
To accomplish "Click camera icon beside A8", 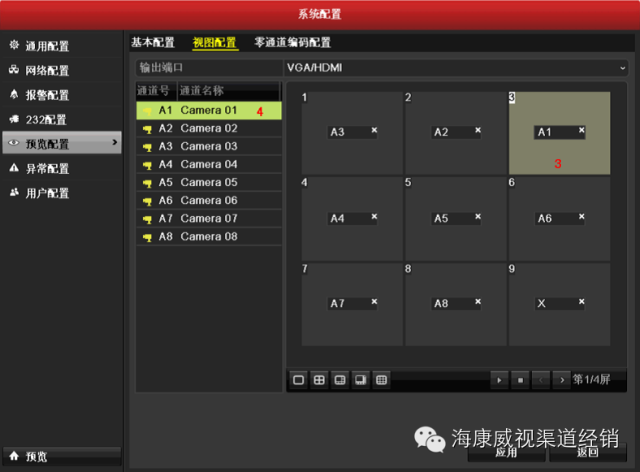I will pos(147,237).
